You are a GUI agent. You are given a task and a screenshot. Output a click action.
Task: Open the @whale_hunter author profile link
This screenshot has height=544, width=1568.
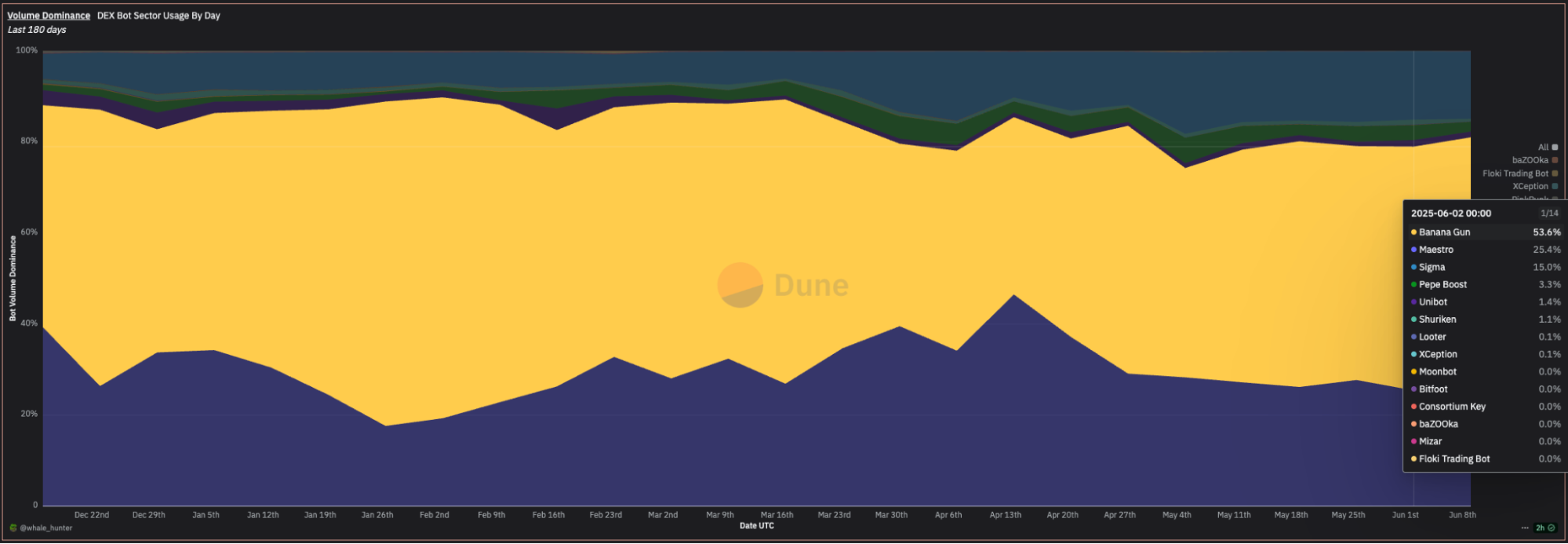[x=46, y=528]
